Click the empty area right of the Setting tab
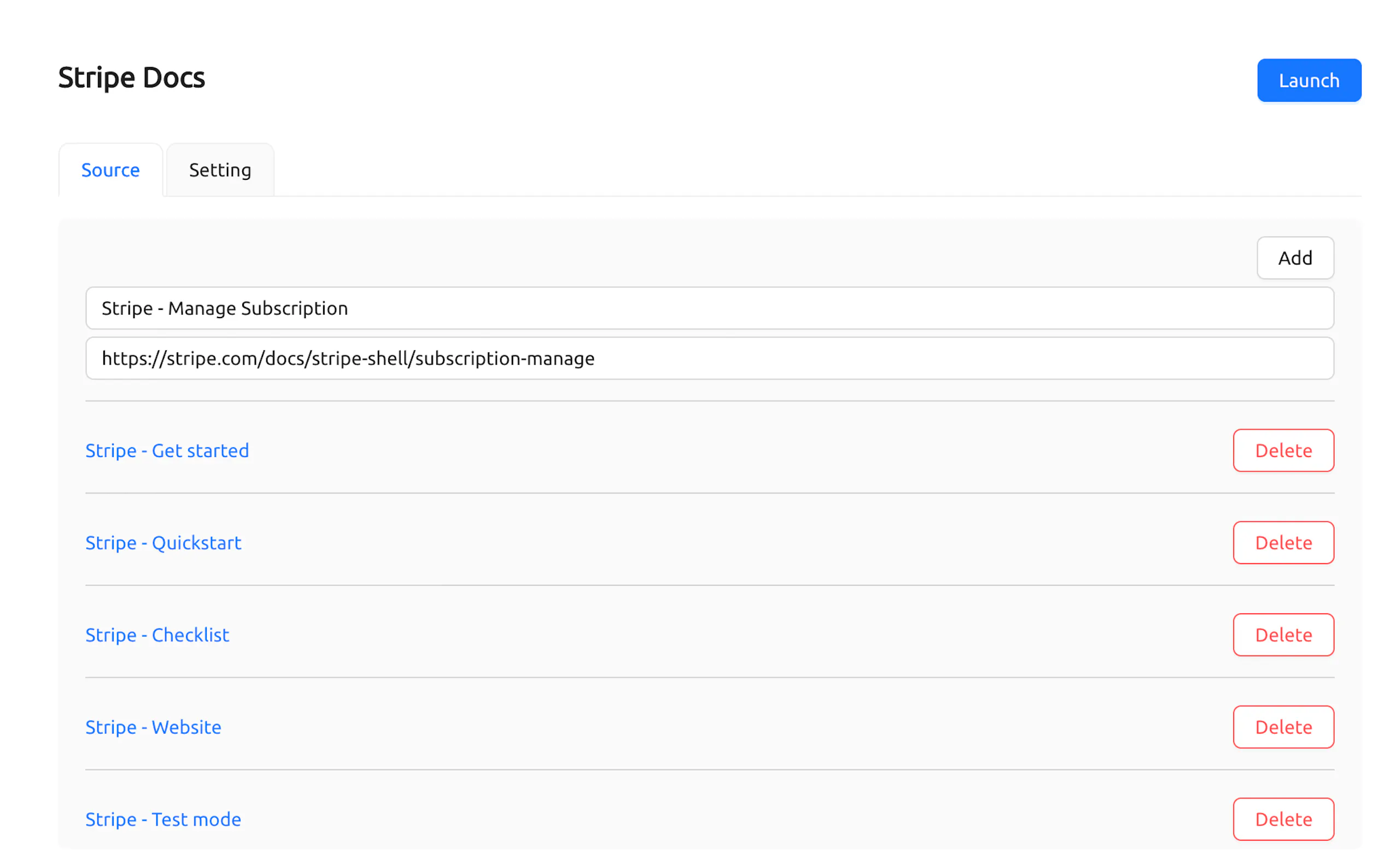The height and width of the screenshot is (868, 1389). [x=804, y=170]
